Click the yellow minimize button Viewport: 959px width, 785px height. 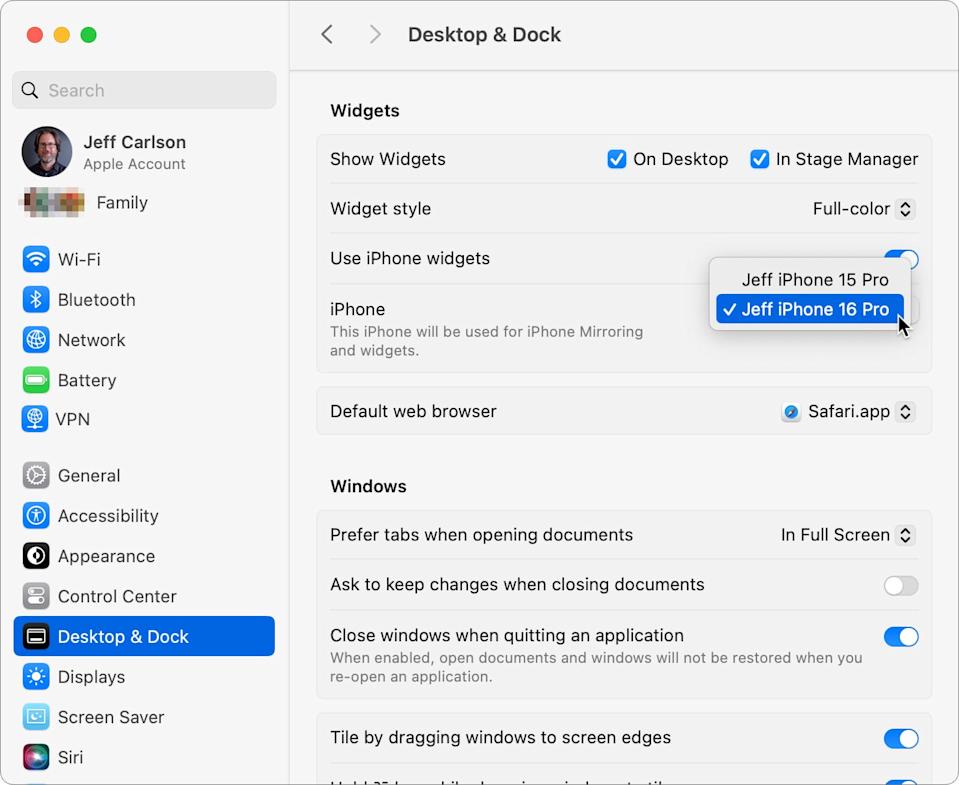click(62, 35)
